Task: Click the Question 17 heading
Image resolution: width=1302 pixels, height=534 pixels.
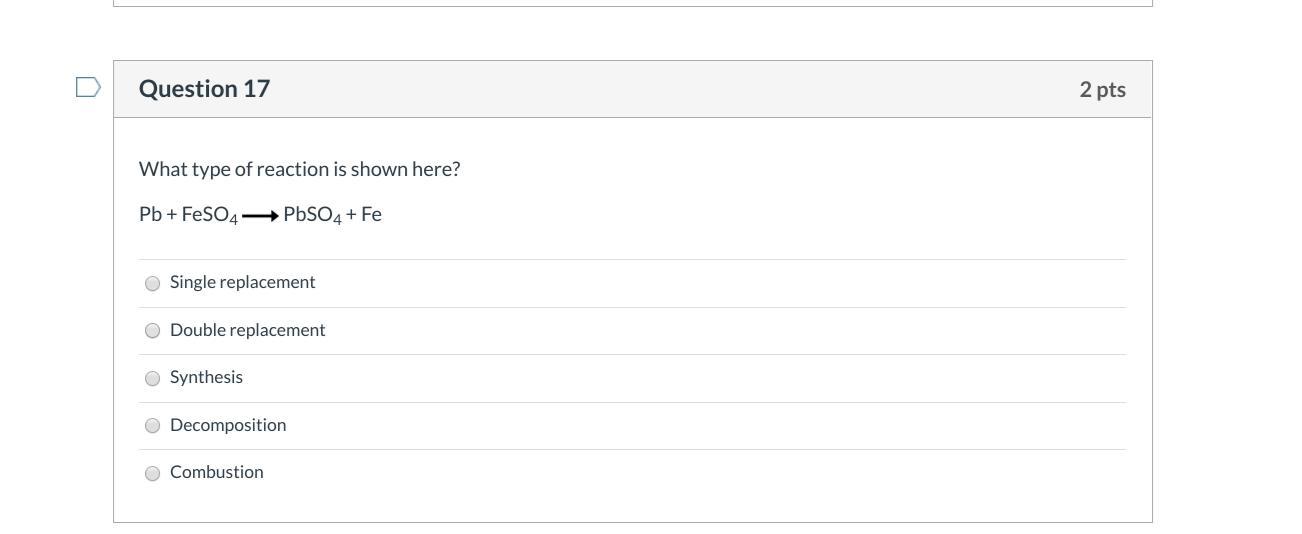Action: tap(204, 89)
